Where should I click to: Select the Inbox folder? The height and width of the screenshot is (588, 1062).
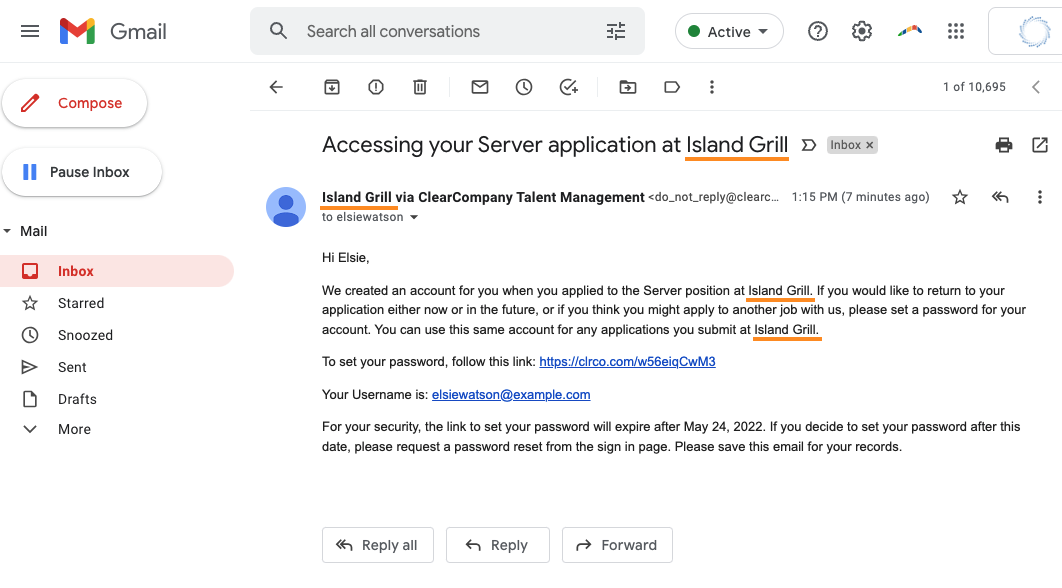[x=116, y=271]
